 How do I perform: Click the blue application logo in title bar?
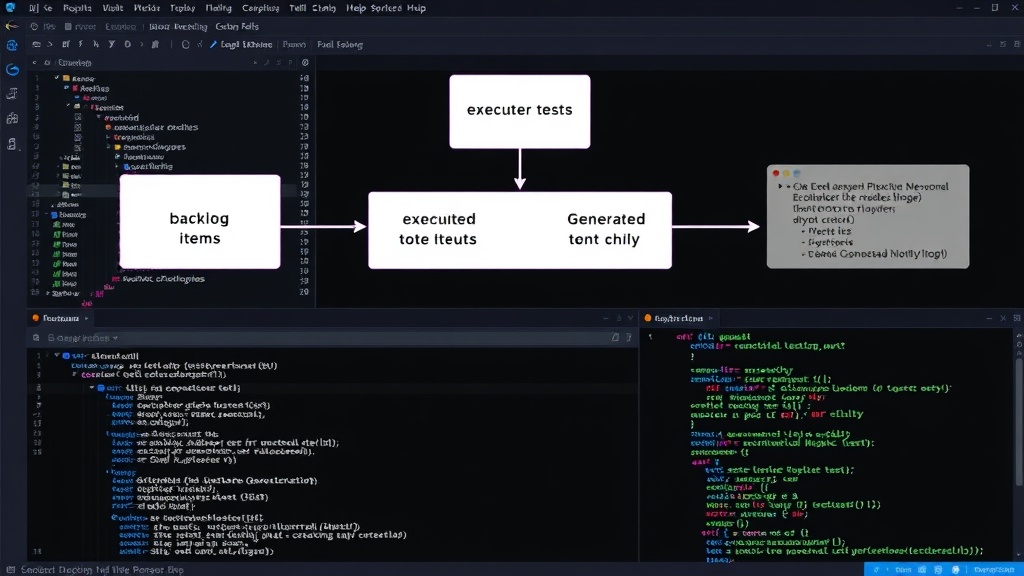[10, 7]
